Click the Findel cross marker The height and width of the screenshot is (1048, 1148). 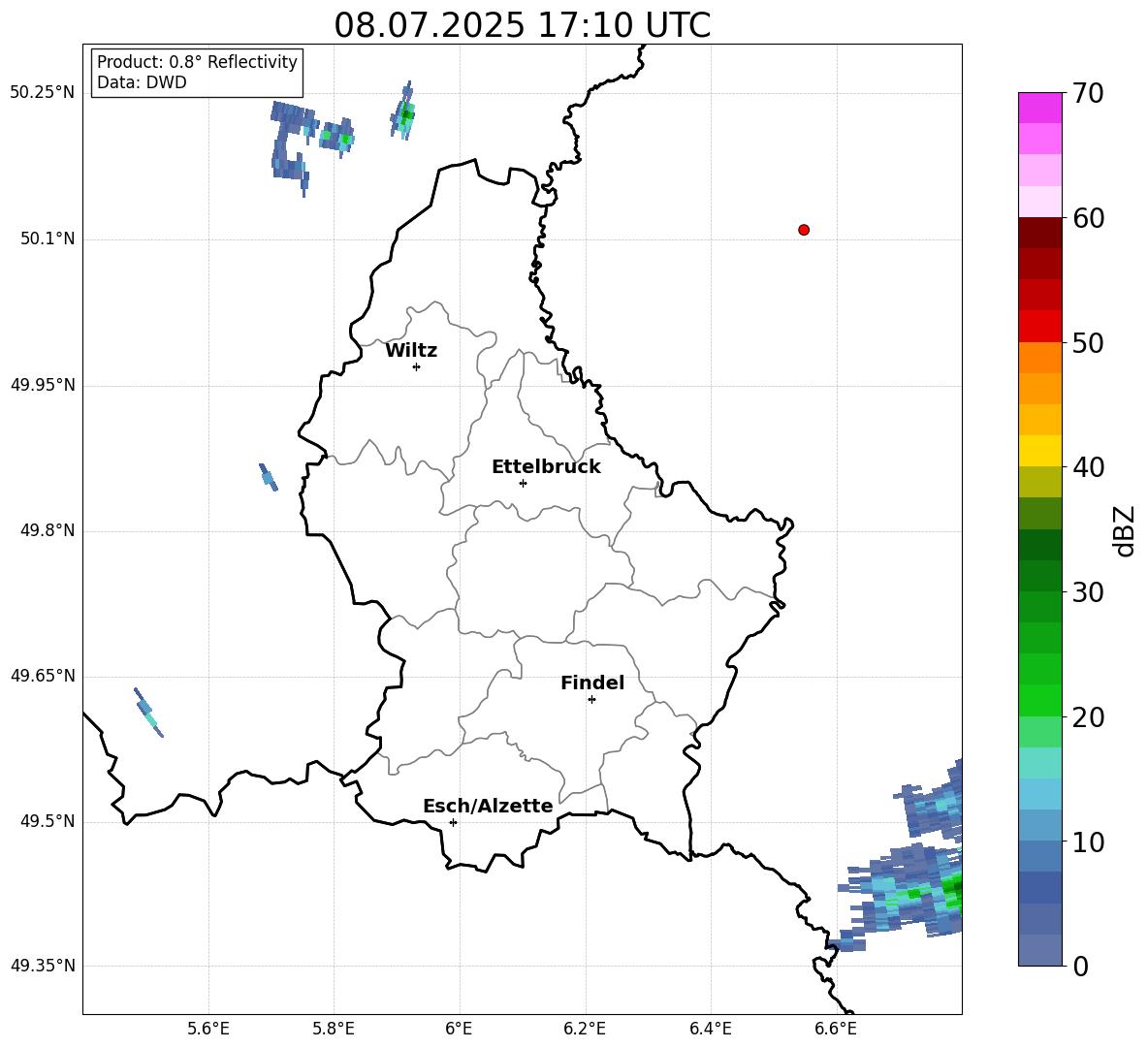[x=591, y=700]
